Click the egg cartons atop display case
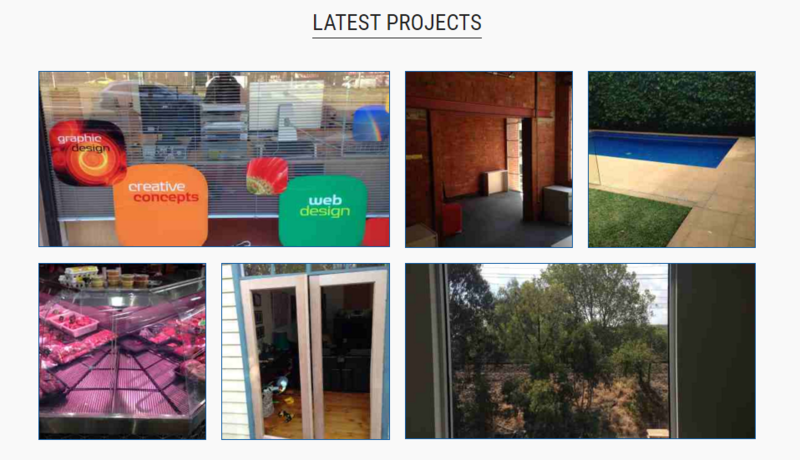The height and width of the screenshot is (460, 800). coord(79,275)
